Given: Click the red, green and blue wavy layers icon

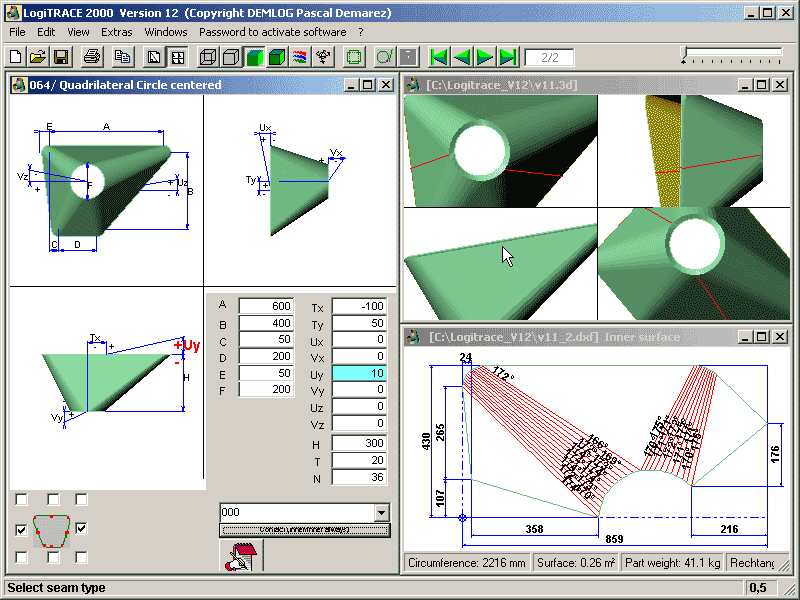Looking at the screenshot, I should [x=300, y=57].
